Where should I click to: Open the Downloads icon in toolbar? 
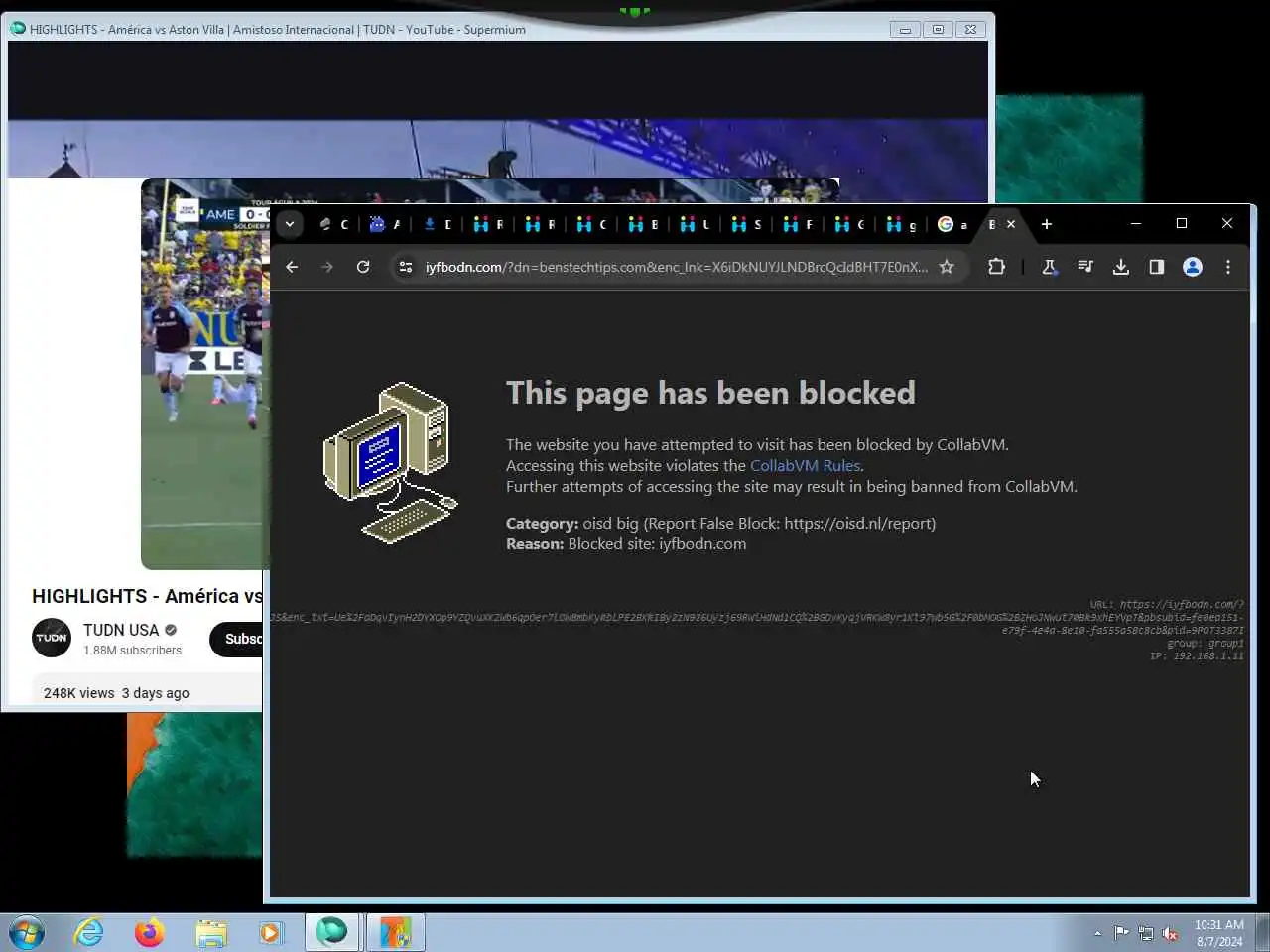1121,267
